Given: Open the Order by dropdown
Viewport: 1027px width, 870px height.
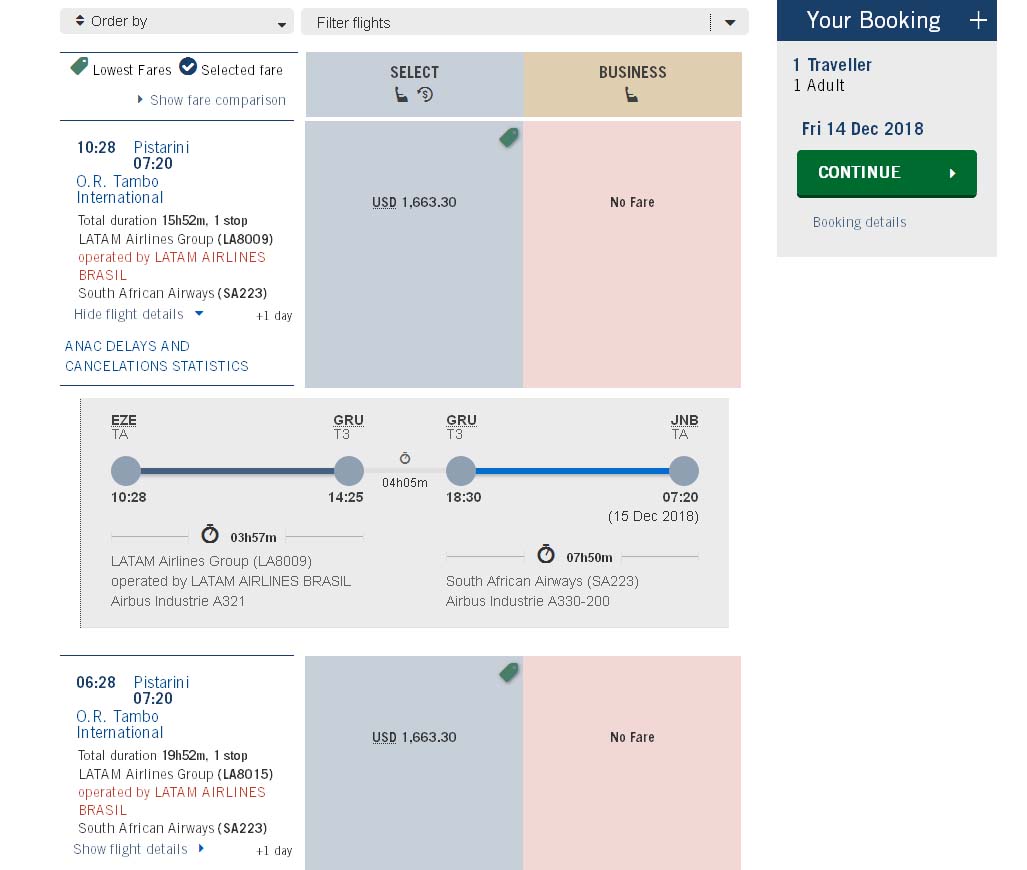Looking at the screenshot, I should coord(177,22).
